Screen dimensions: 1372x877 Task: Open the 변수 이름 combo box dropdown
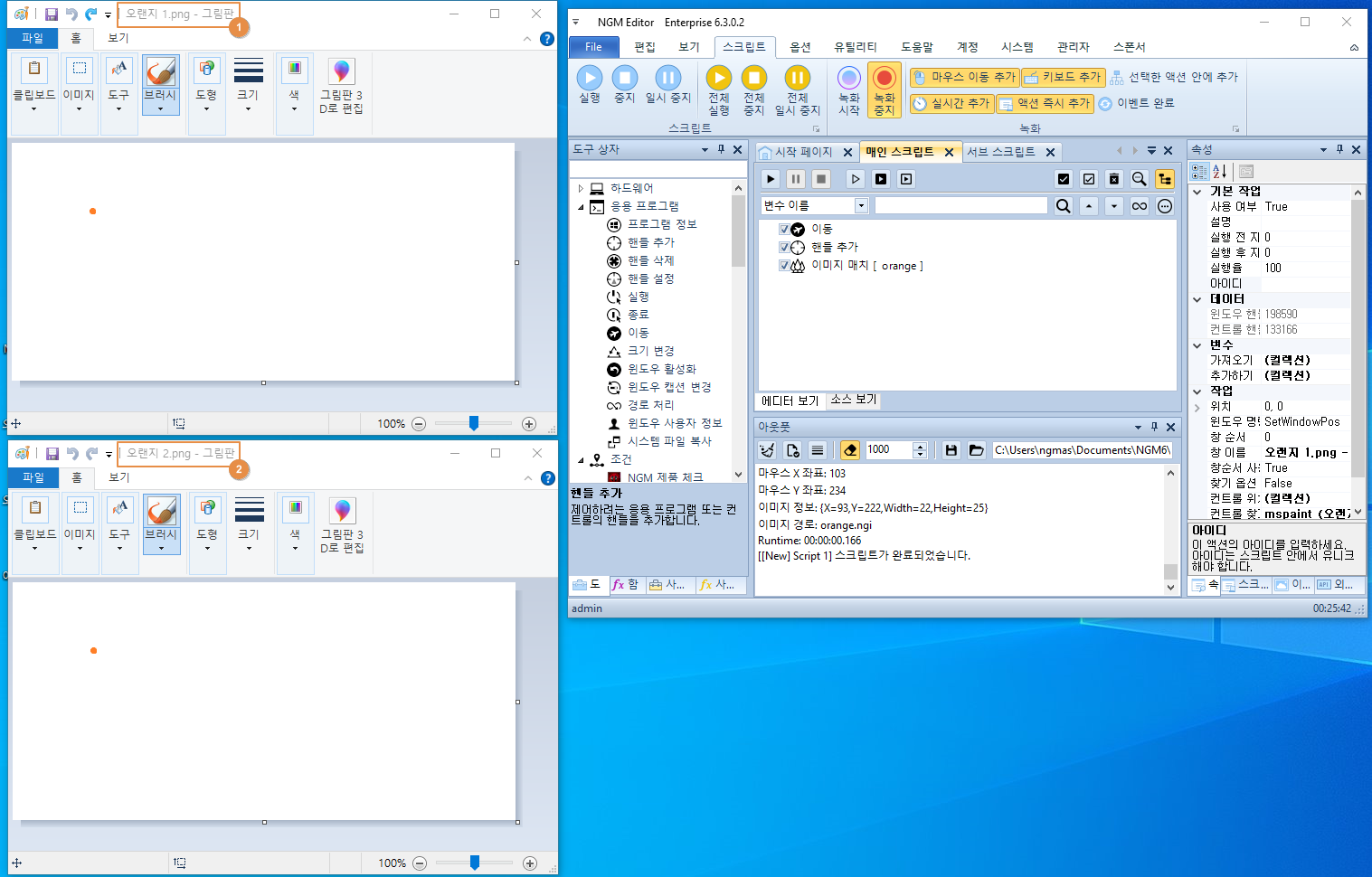[x=861, y=206]
